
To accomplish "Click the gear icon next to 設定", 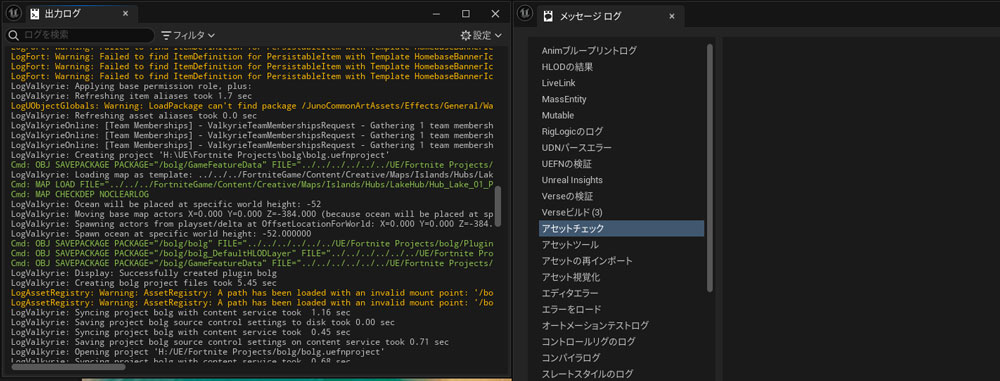I will (466, 35).
